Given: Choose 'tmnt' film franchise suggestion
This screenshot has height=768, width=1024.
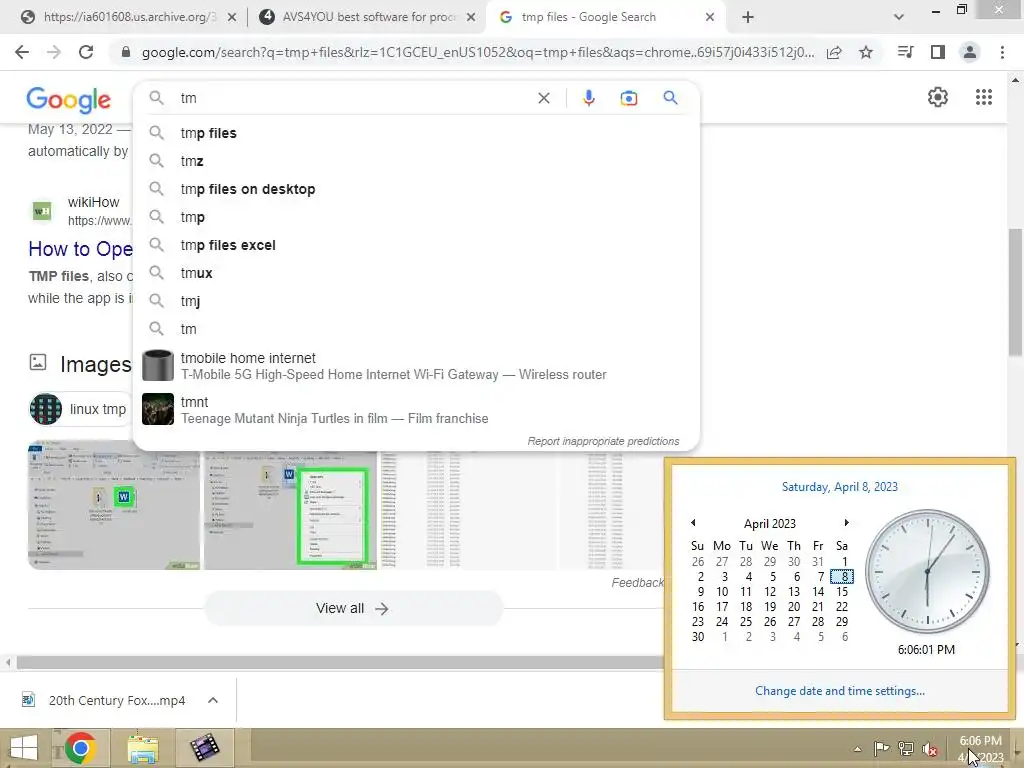Looking at the screenshot, I should point(416,409).
